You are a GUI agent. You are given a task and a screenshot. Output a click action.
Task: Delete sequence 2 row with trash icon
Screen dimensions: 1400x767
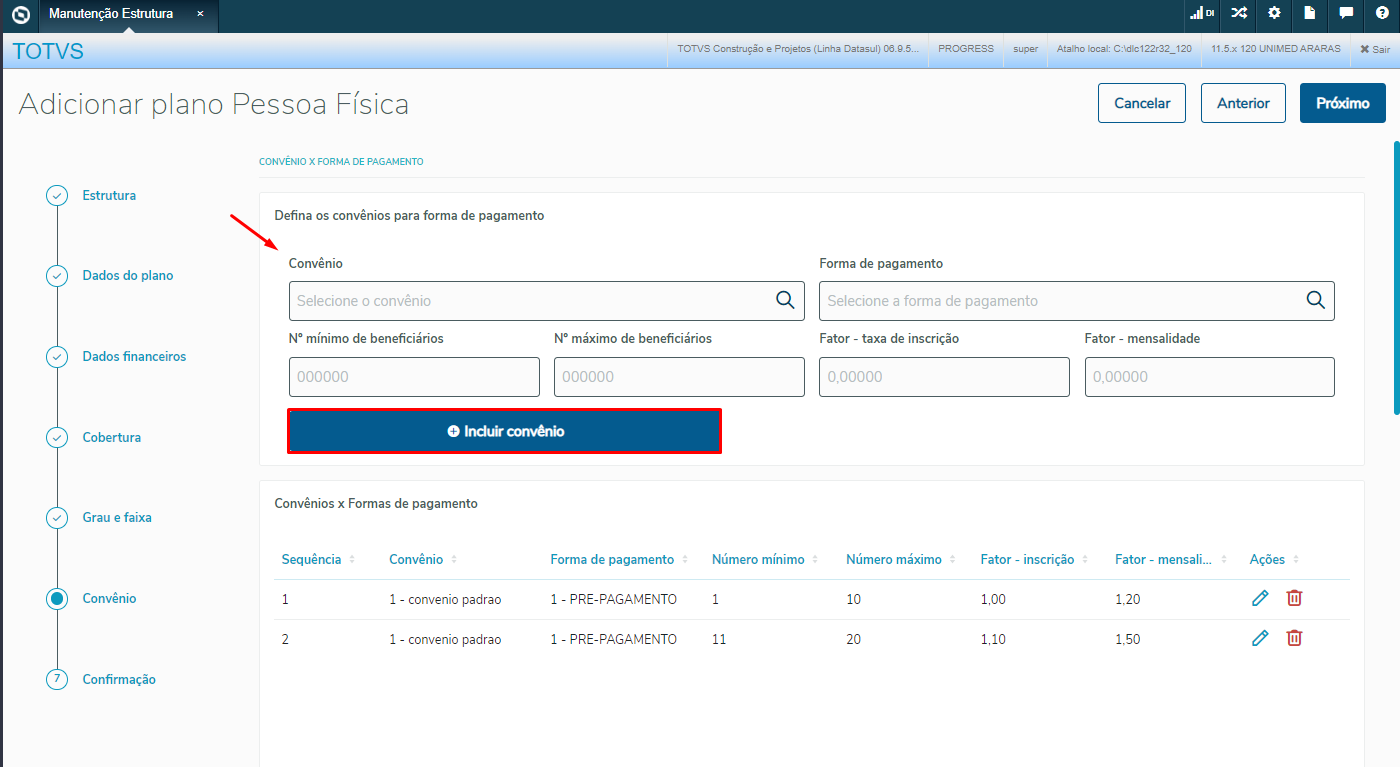click(x=1294, y=638)
